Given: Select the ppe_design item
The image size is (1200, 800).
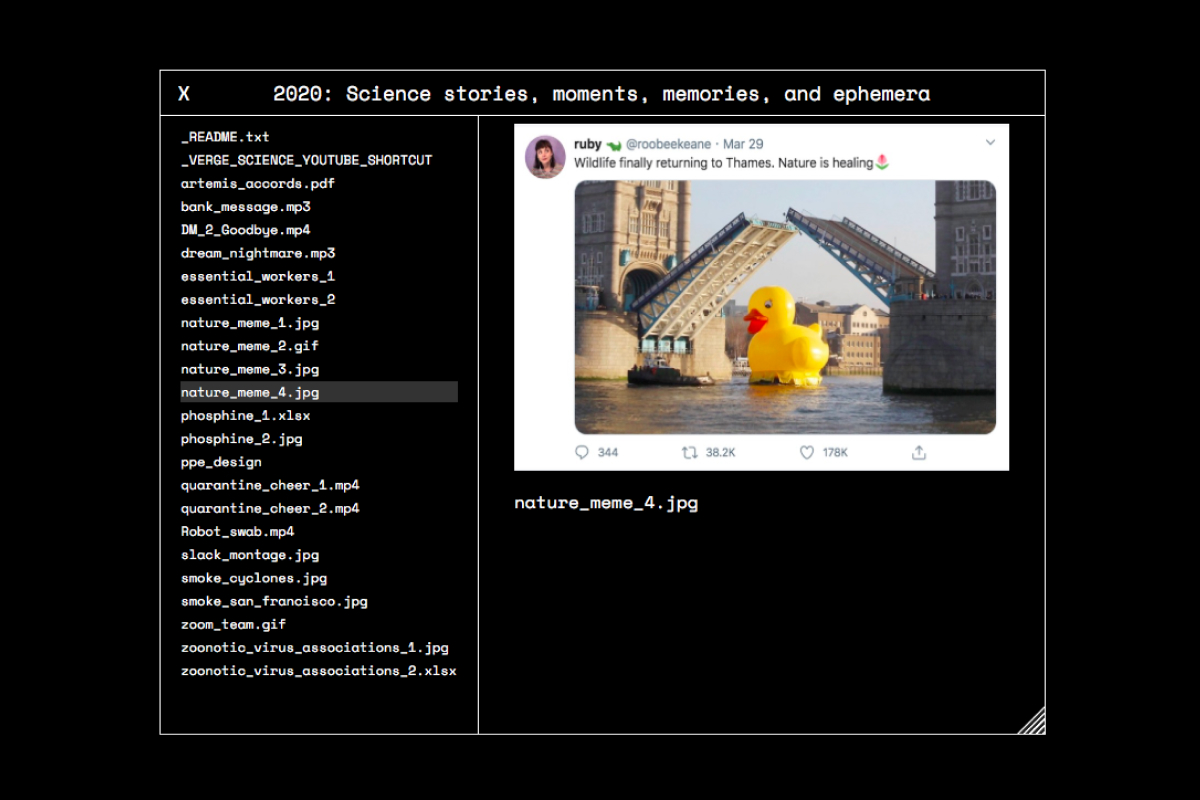Looking at the screenshot, I should [221, 462].
